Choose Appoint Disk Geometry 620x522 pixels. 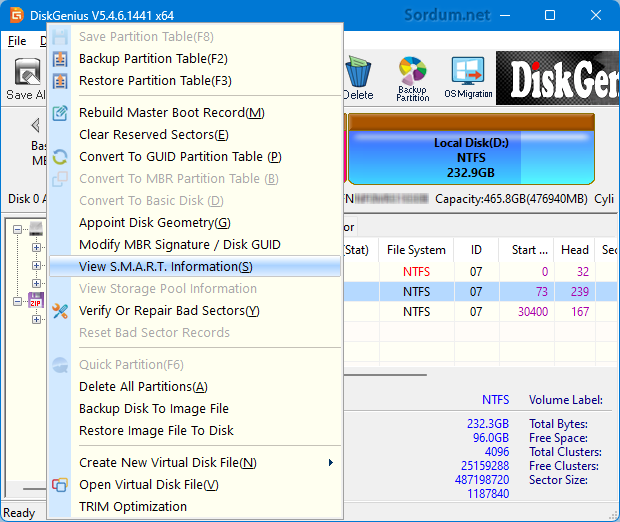coord(195,223)
